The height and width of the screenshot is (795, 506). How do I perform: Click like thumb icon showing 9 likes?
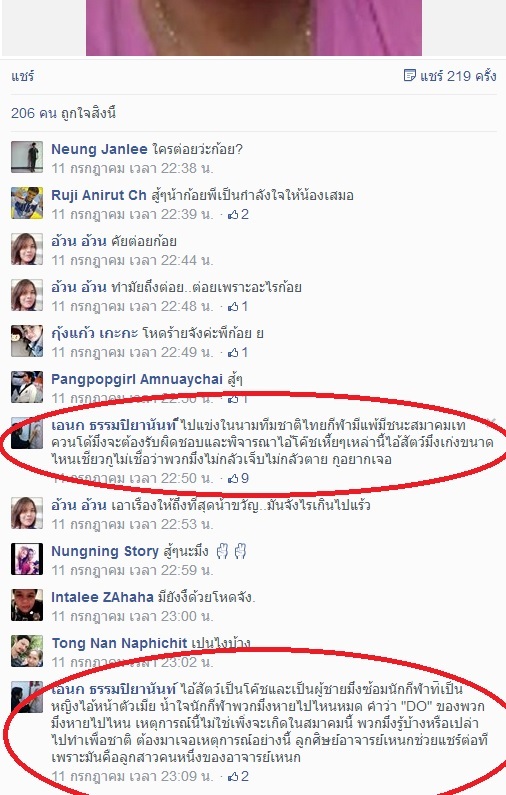(x=233, y=479)
